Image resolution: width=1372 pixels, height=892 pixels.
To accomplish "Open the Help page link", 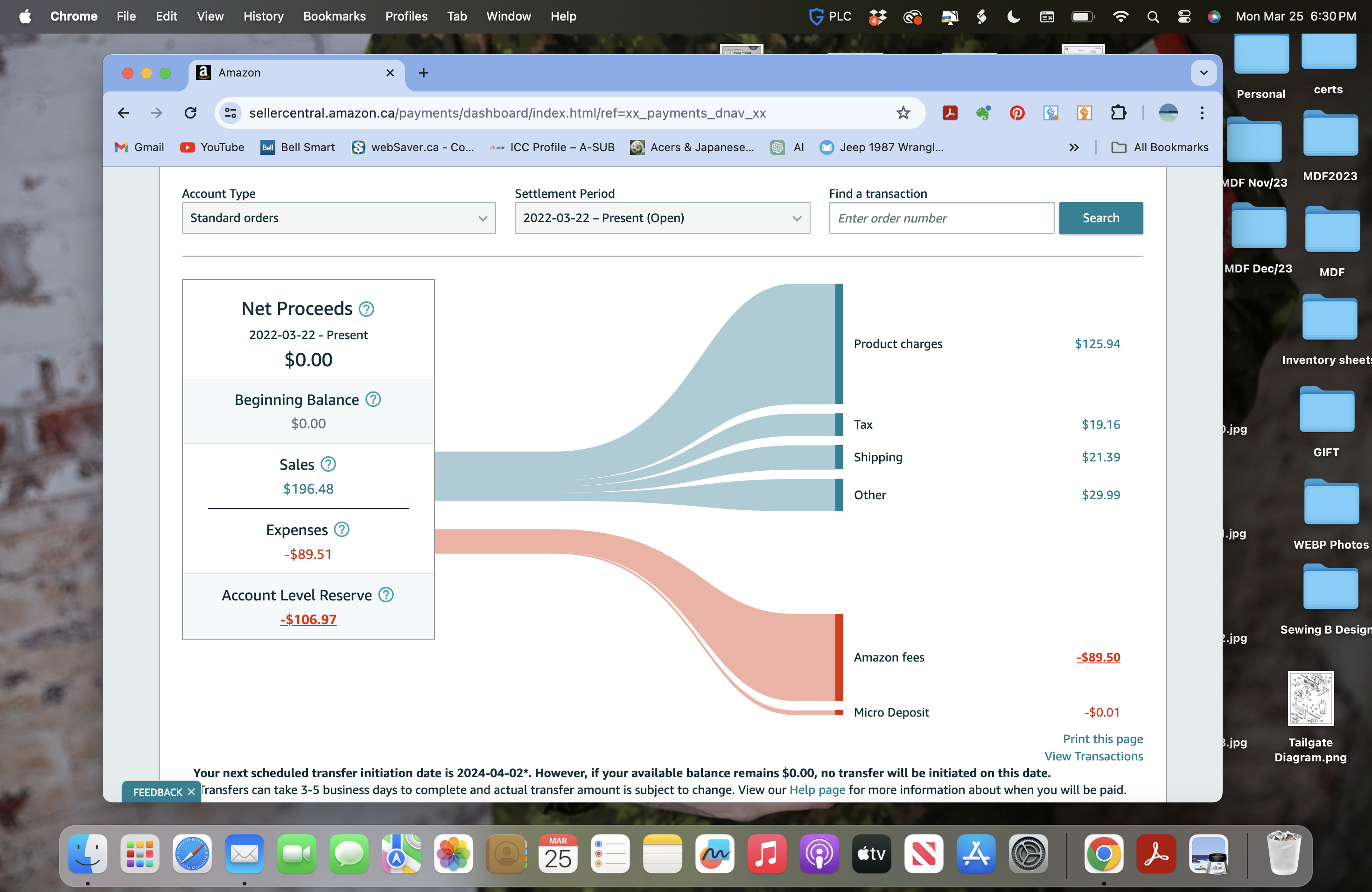I will click(817, 789).
